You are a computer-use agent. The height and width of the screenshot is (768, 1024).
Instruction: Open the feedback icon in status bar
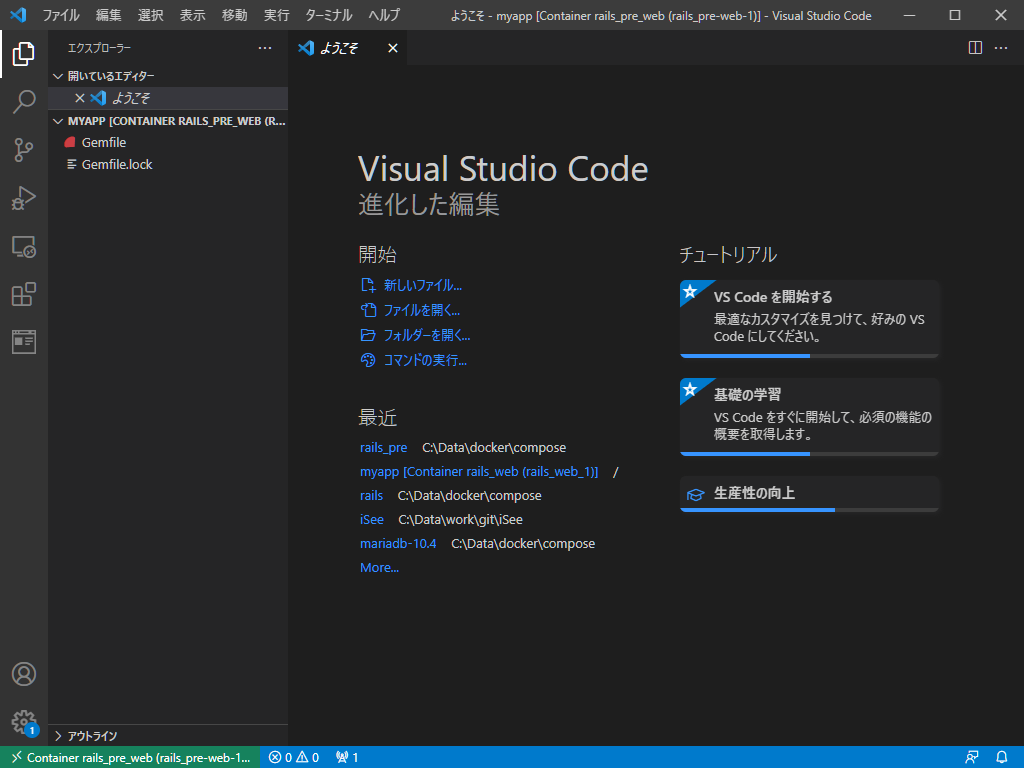click(x=972, y=758)
